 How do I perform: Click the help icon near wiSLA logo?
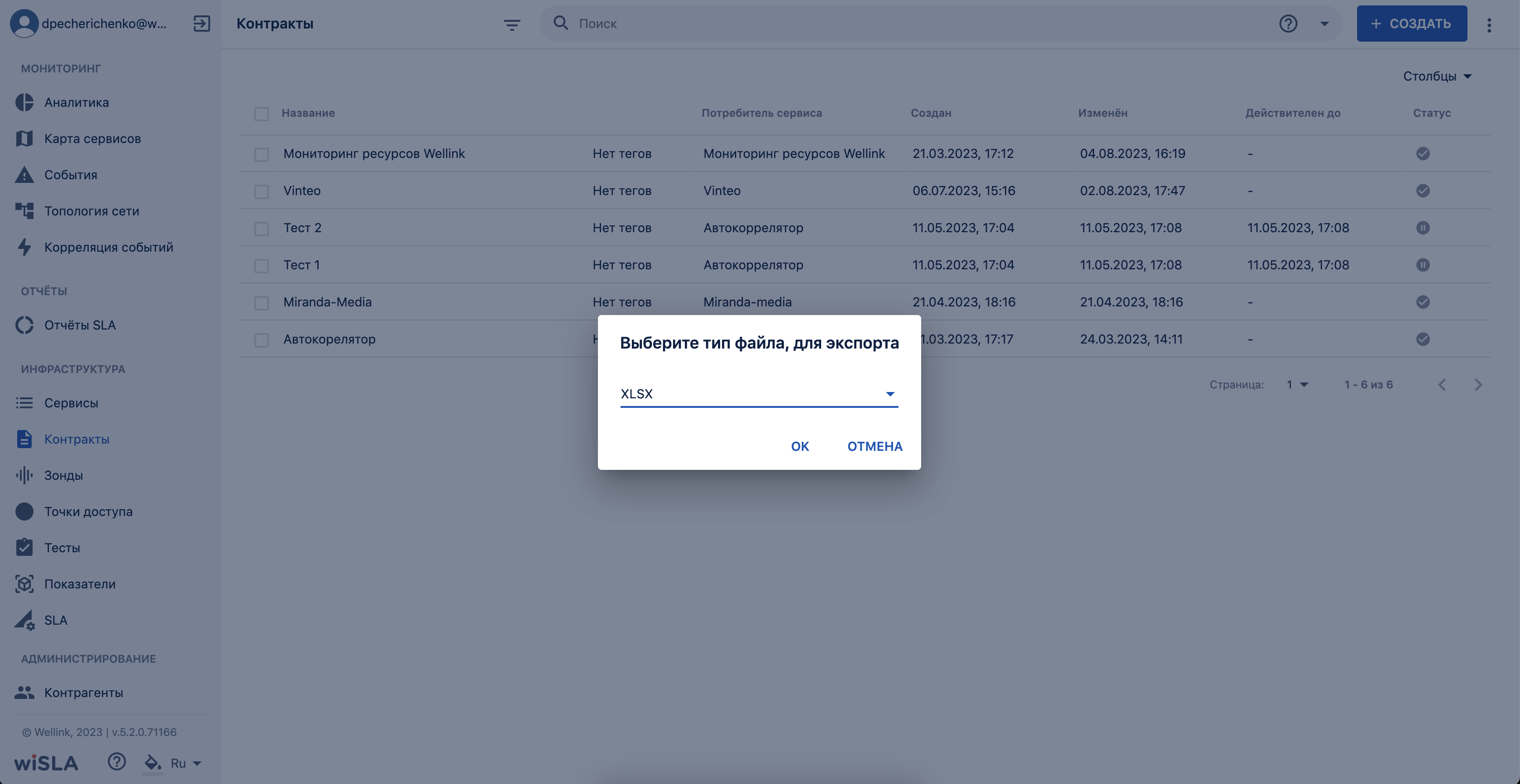coord(117,761)
